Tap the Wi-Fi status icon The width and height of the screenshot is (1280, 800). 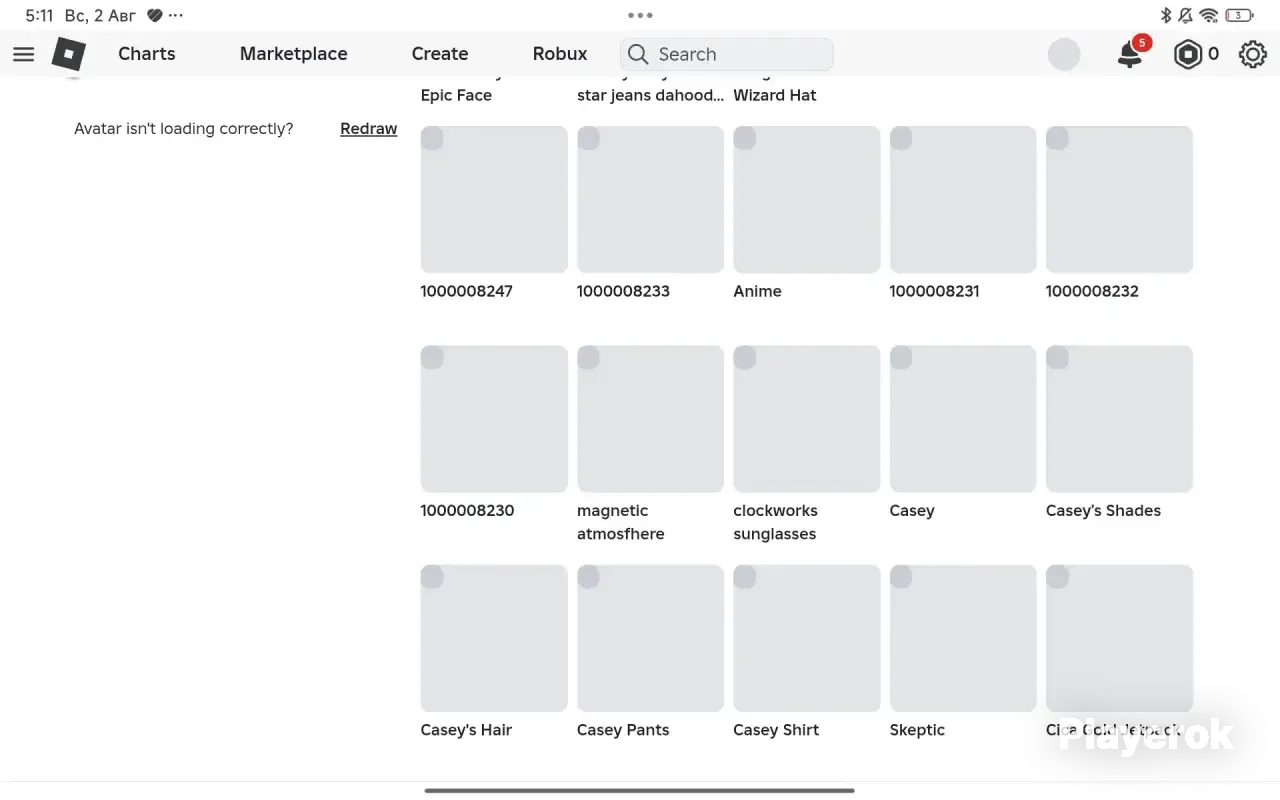click(1209, 15)
